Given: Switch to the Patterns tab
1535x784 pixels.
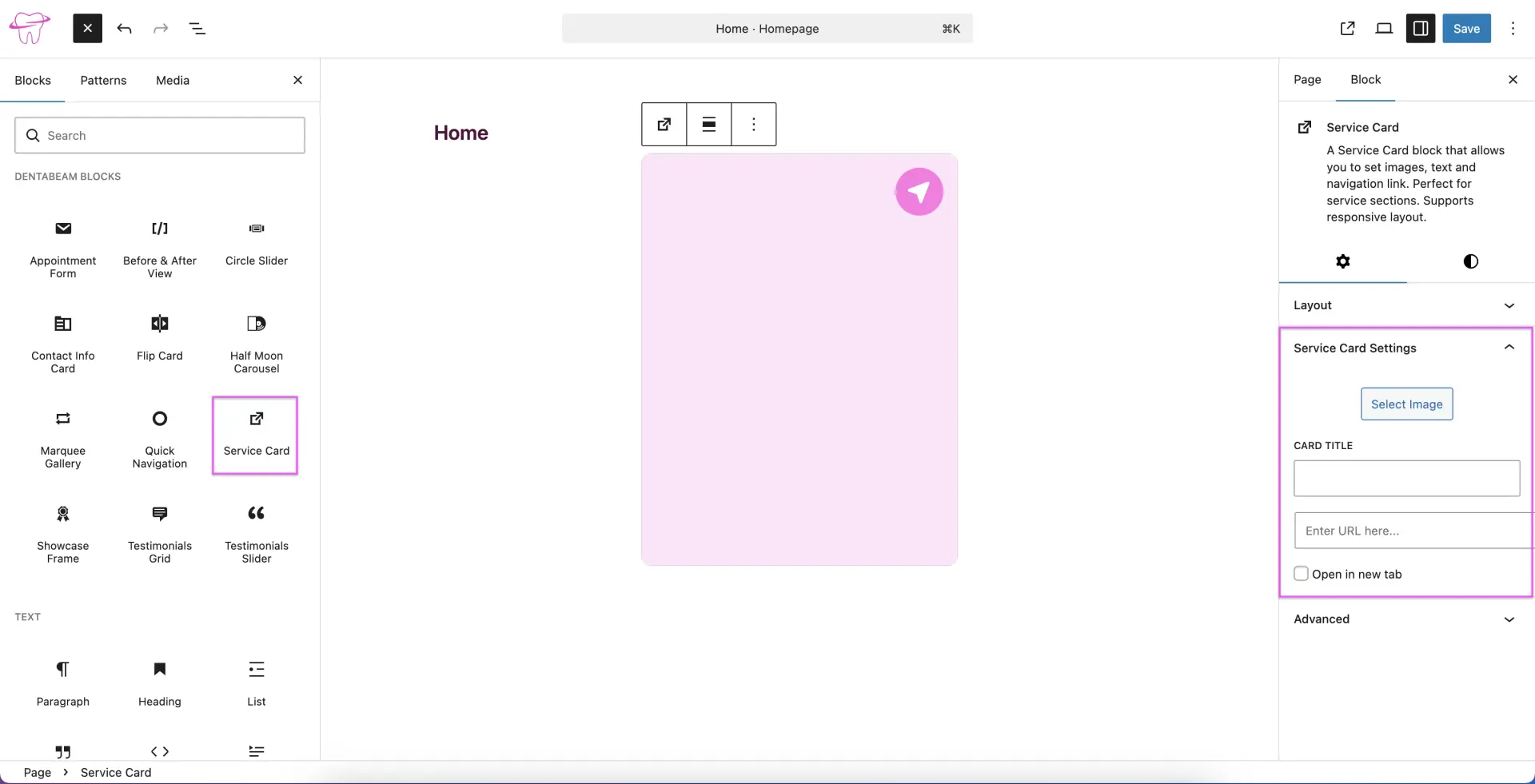Looking at the screenshot, I should click(x=103, y=80).
